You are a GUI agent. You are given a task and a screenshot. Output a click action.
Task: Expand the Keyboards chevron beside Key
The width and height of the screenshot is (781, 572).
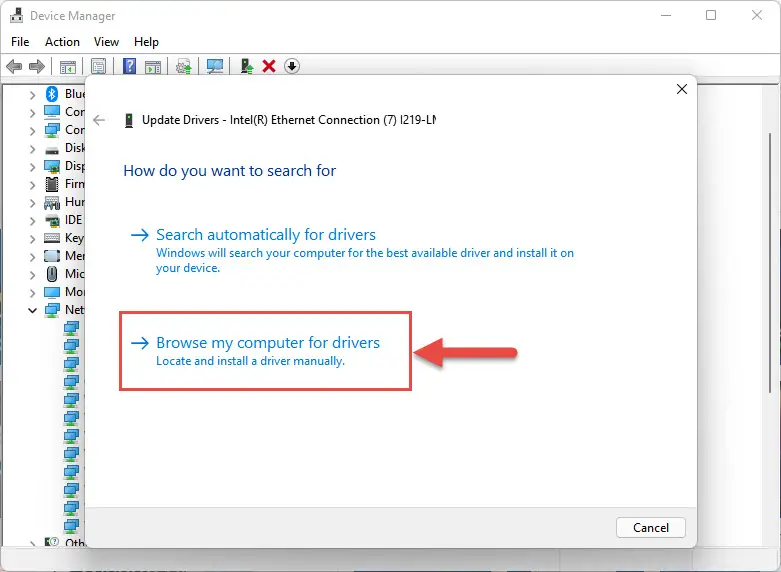[32, 239]
